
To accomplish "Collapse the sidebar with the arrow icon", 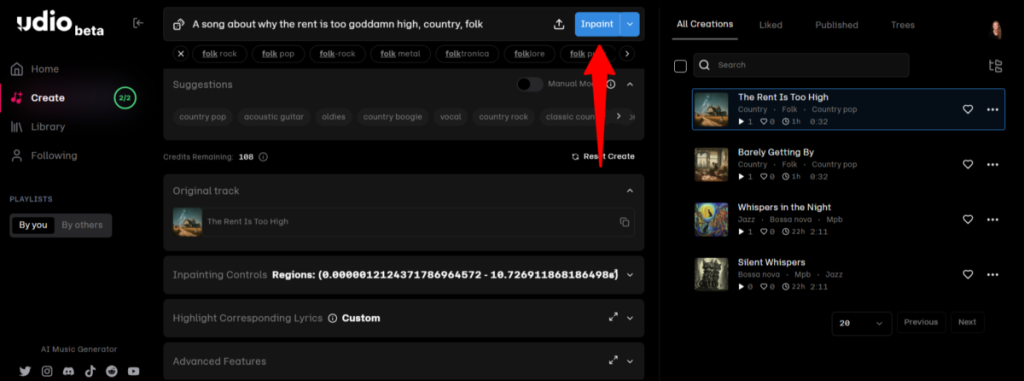I will coord(138,23).
